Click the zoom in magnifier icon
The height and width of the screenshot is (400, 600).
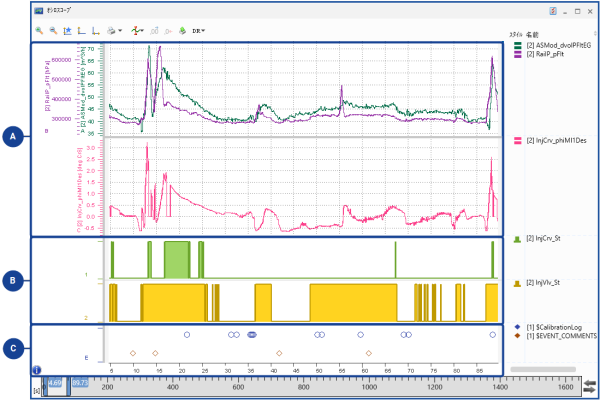tap(39, 31)
